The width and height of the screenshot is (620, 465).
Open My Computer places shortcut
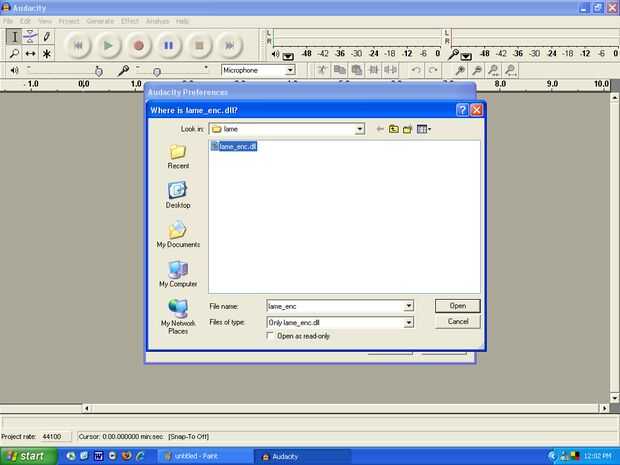tap(178, 274)
